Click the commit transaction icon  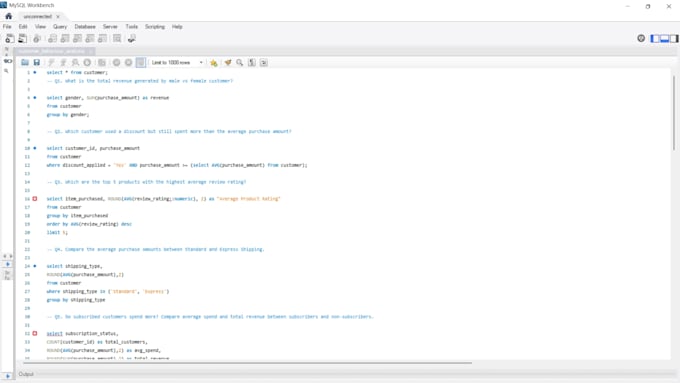coord(116,62)
